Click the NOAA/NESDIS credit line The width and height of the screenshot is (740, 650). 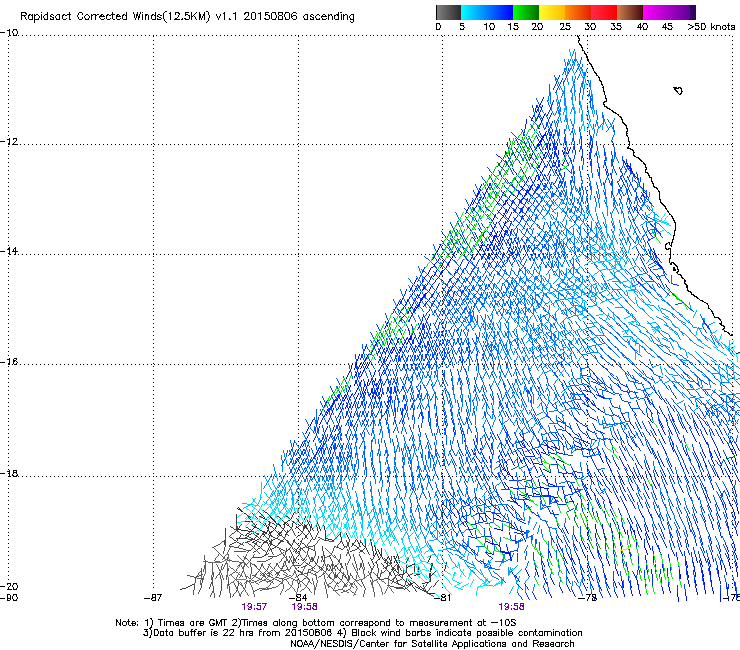pos(432,644)
